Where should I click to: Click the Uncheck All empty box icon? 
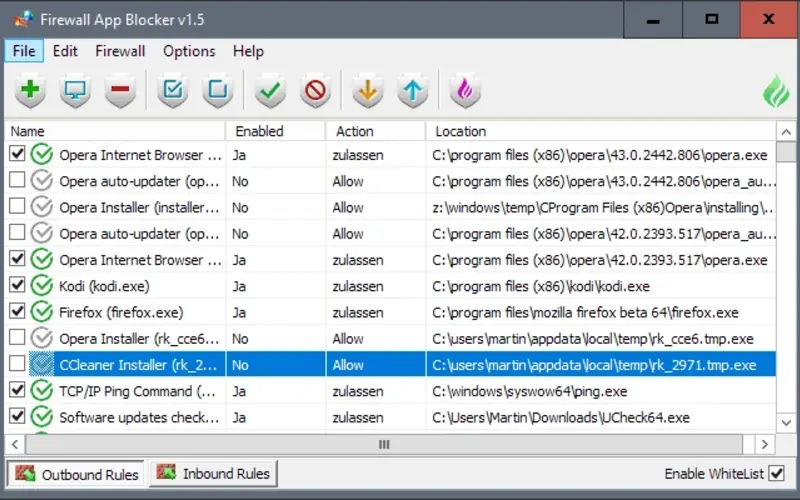(218, 90)
